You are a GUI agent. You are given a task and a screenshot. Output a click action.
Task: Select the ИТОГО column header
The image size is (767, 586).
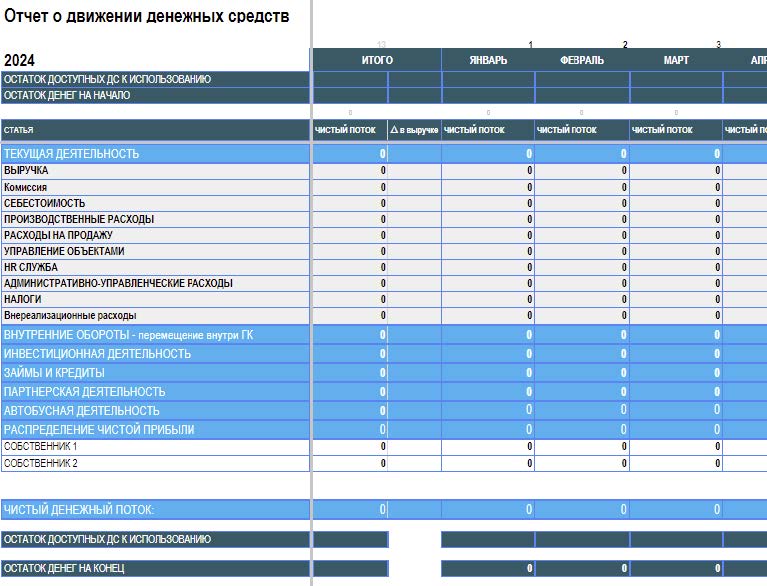(x=377, y=60)
